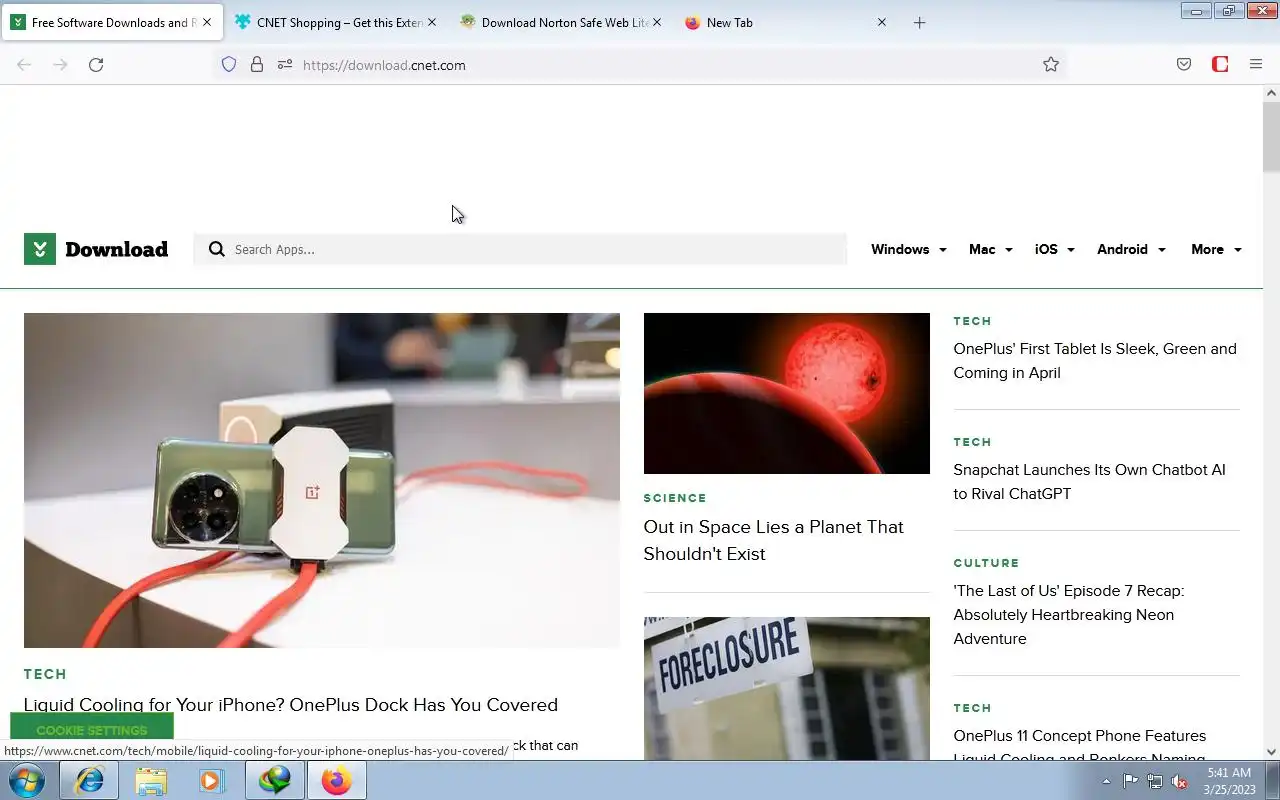Open the Action Center flag icon
Viewport: 1280px width, 800px height.
coord(1130,781)
